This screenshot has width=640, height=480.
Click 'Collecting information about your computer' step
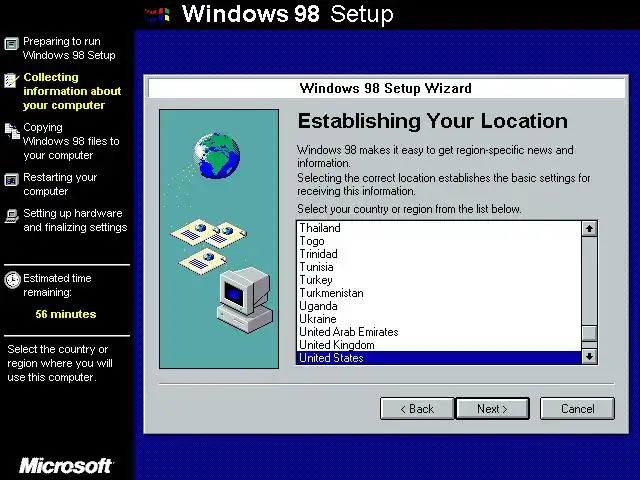[72, 91]
